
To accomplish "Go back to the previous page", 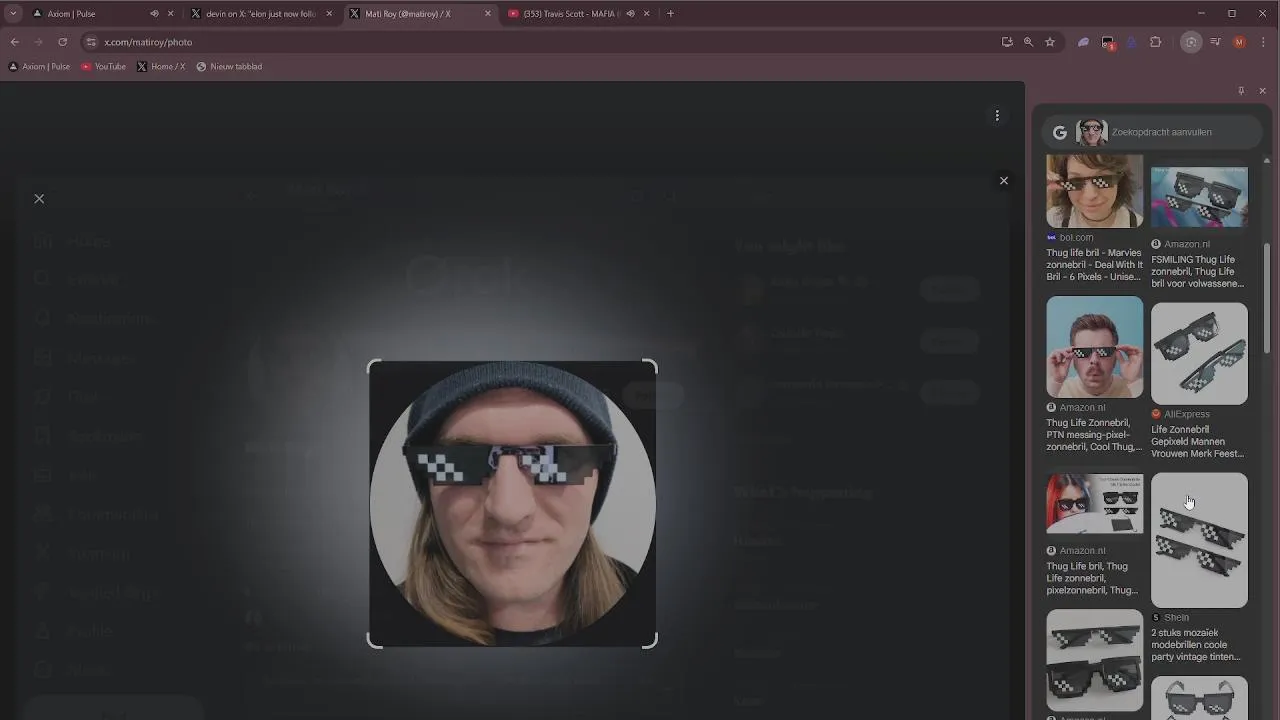I will 14,42.
